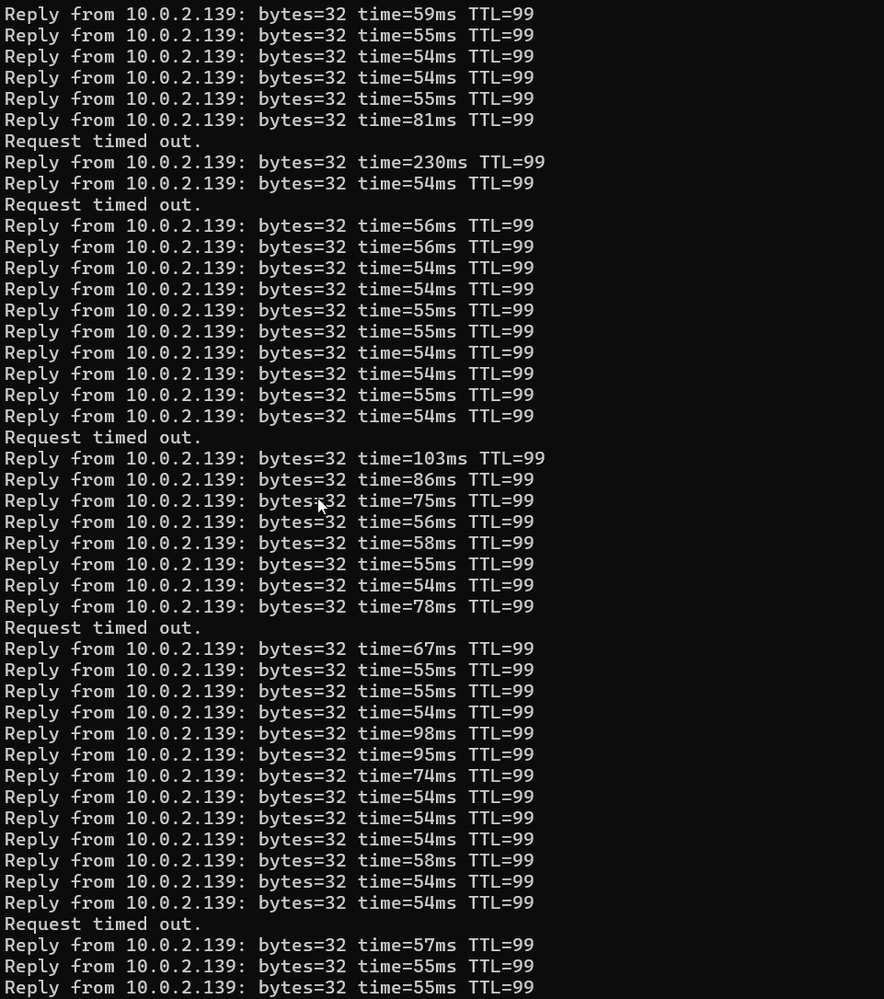Image resolution: width=884 pixels, height=999 pixels.
Task: Click the time=75ms reply near the cursor
Action: 269,501
